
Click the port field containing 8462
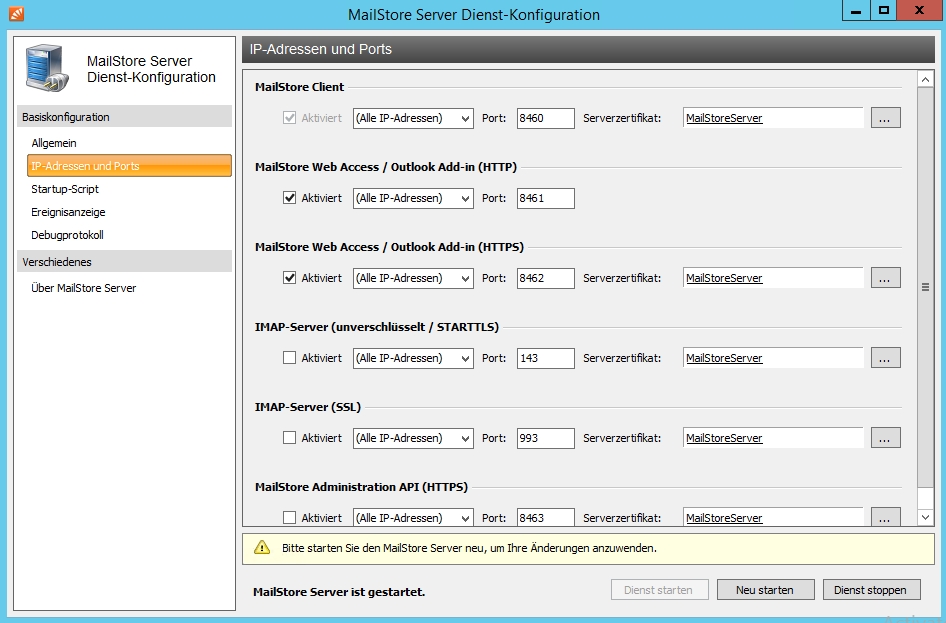click(545, 278)
